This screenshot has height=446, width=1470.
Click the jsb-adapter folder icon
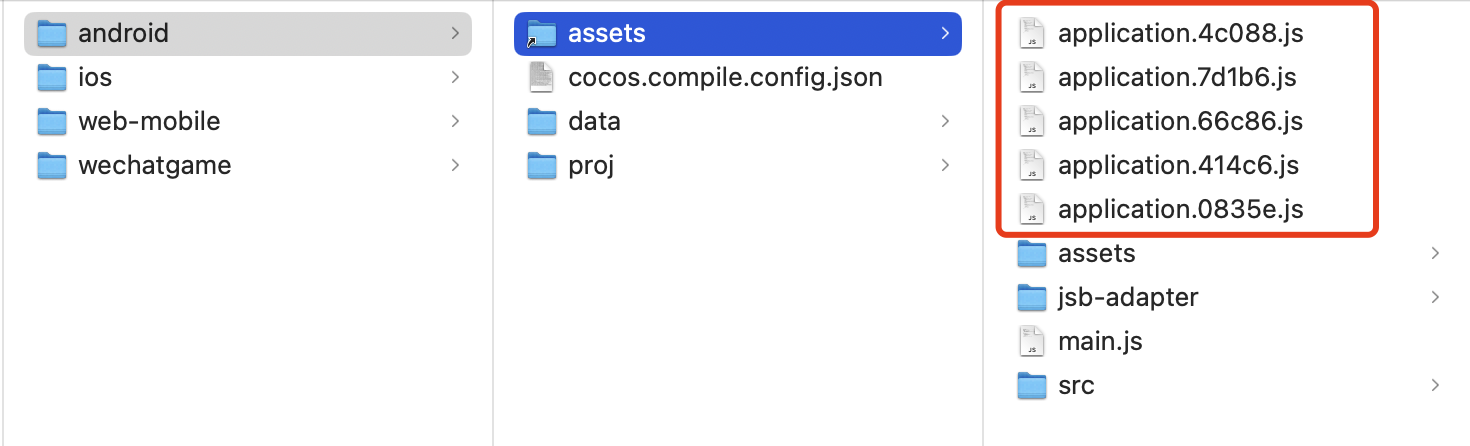(1031, 297)
